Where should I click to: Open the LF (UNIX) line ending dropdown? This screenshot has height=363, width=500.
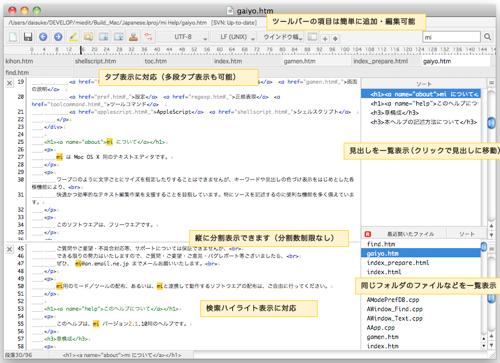[237, 37]
